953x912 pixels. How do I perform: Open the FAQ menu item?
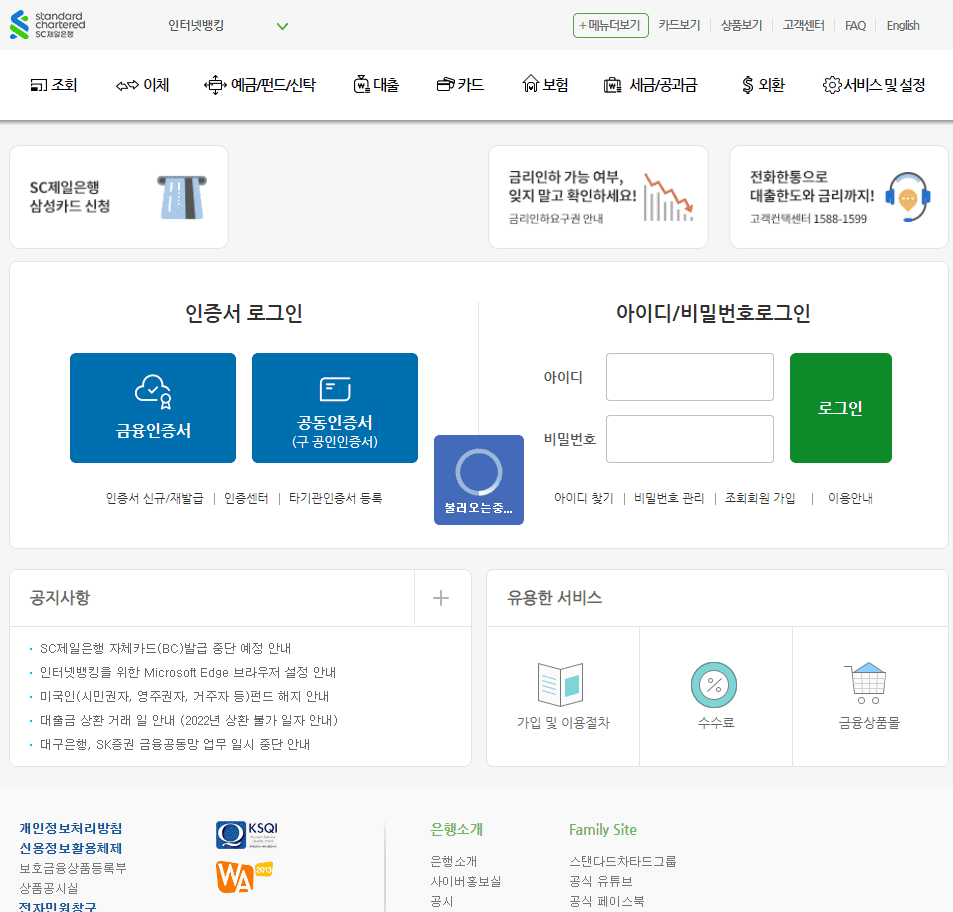tap(855, 24)
